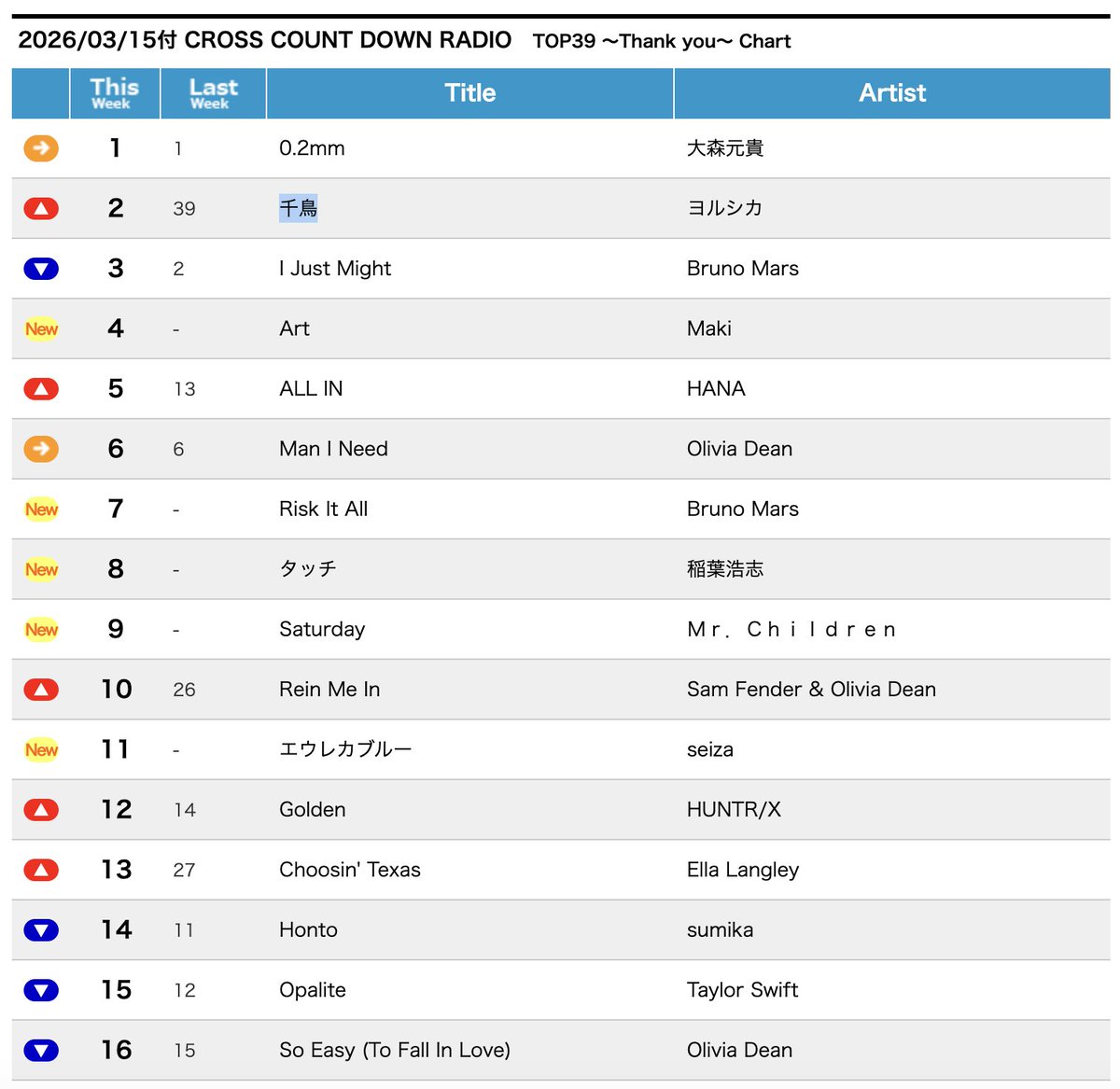
Task: Click last week rank 26 for Rein Me In
Action: pyautogui.click(x=184, y=690)
